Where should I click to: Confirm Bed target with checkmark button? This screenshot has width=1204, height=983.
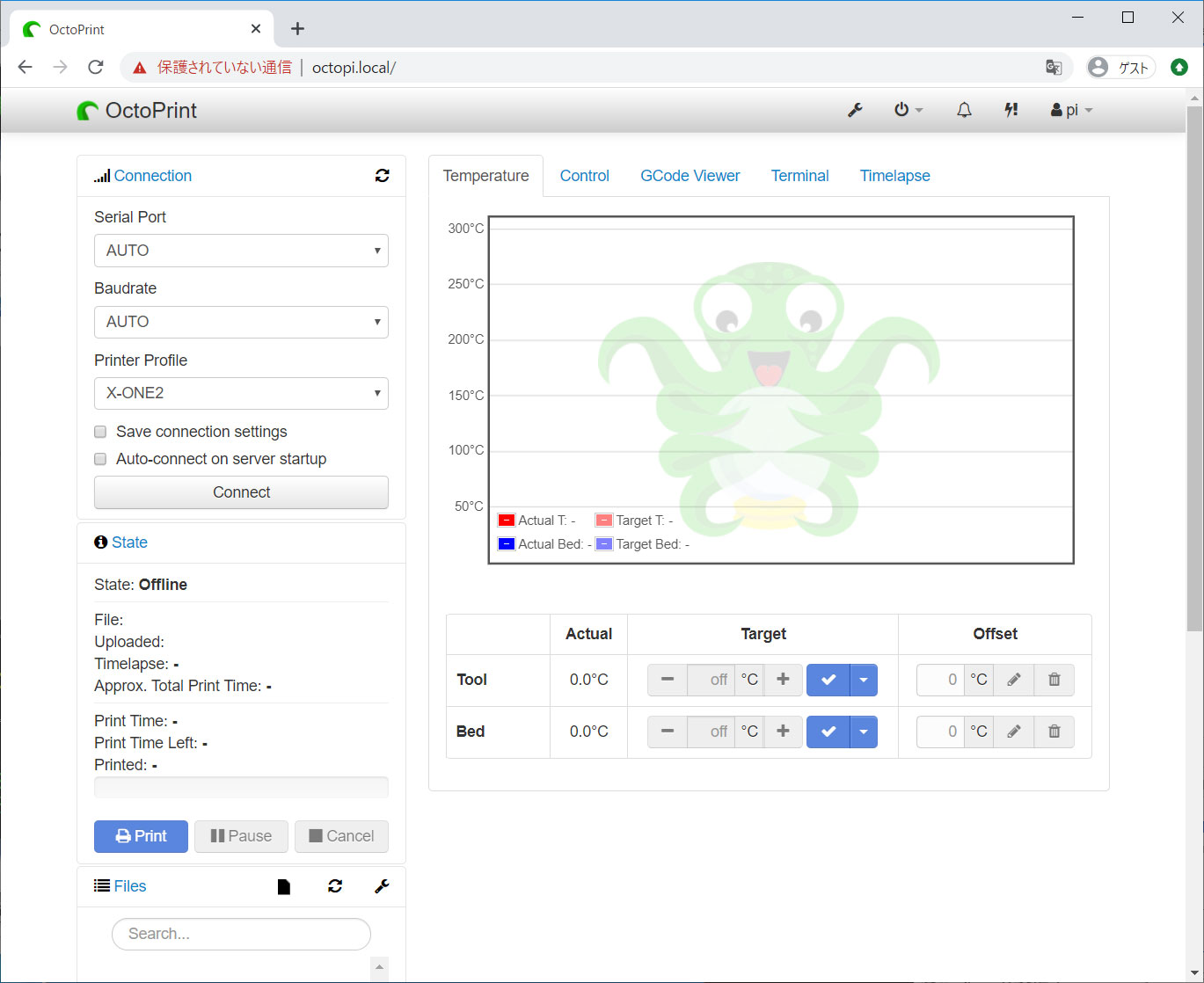828,732
